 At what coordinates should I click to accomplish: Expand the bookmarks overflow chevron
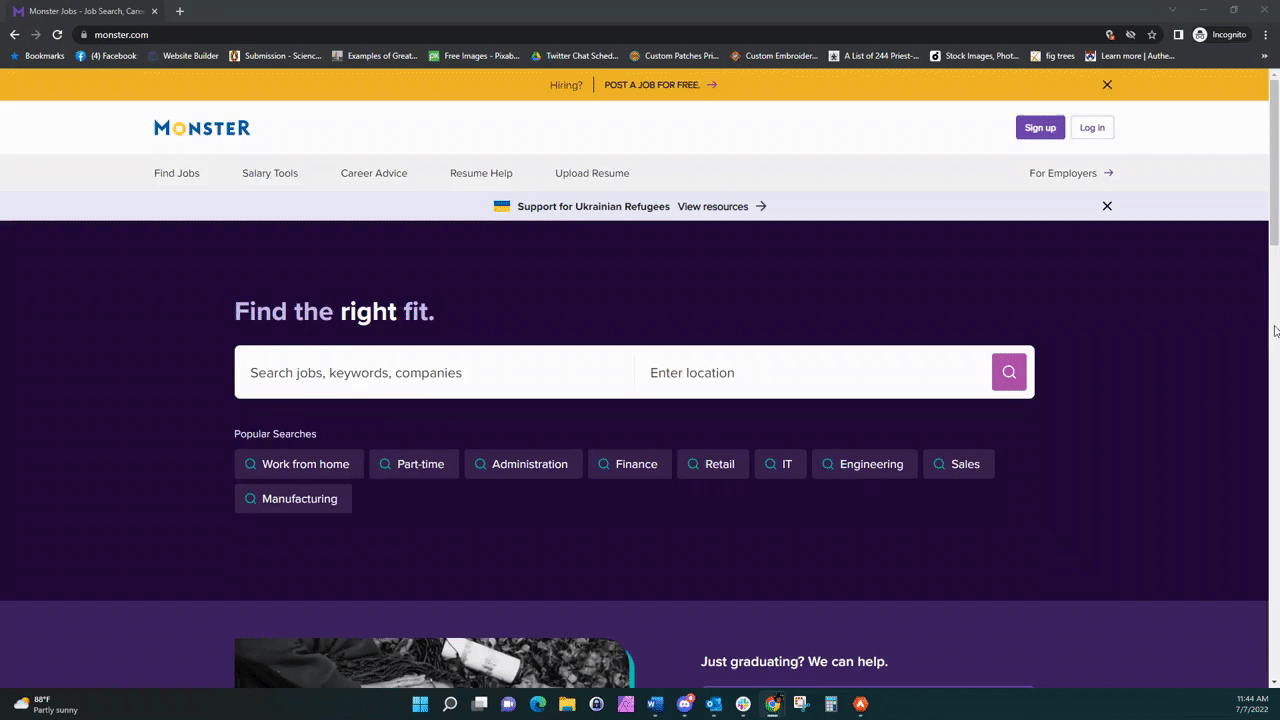tap(1265, 56)
